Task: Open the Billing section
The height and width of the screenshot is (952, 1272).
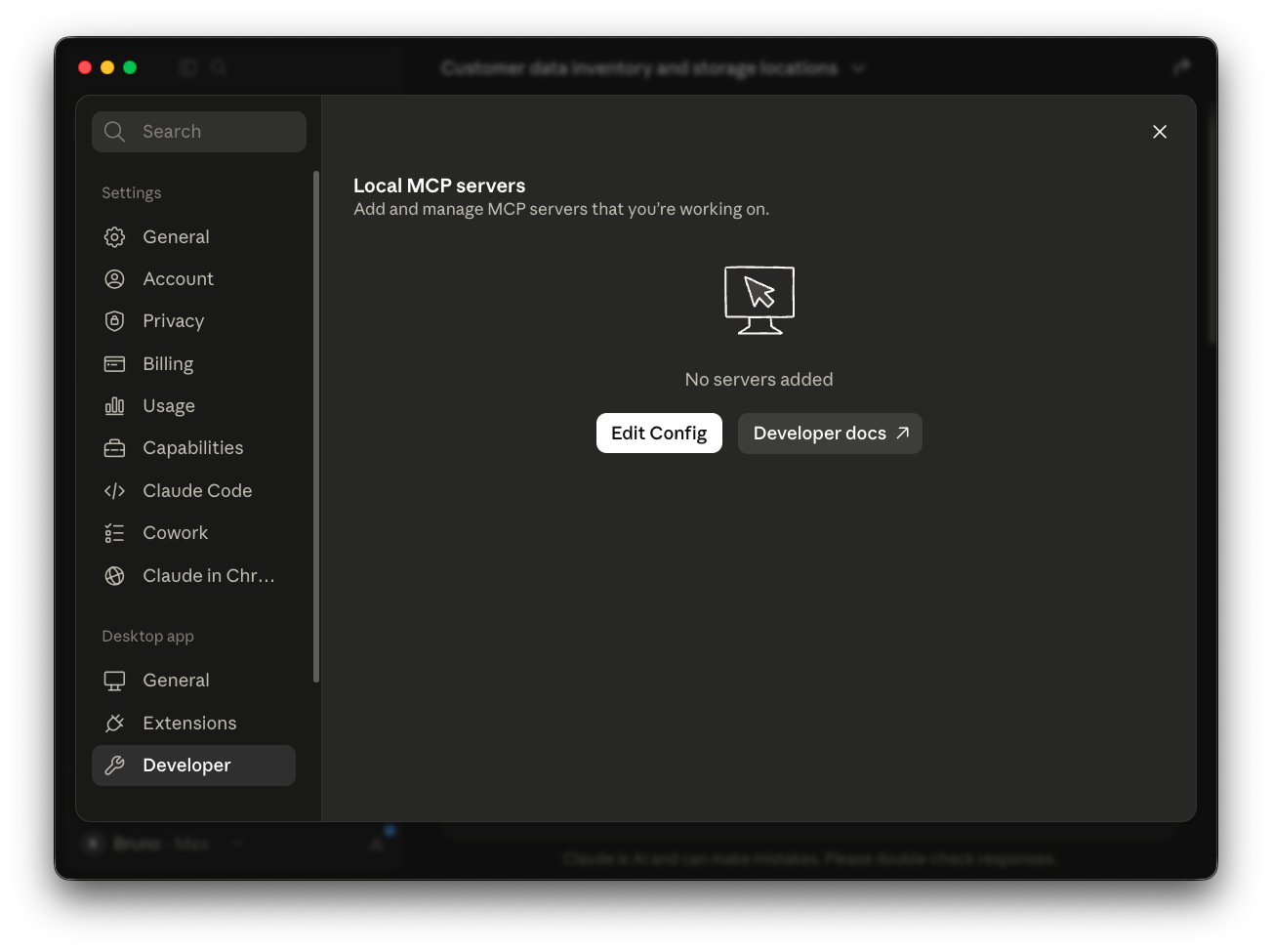Action: pyautogui.click(x=193, y=364)
